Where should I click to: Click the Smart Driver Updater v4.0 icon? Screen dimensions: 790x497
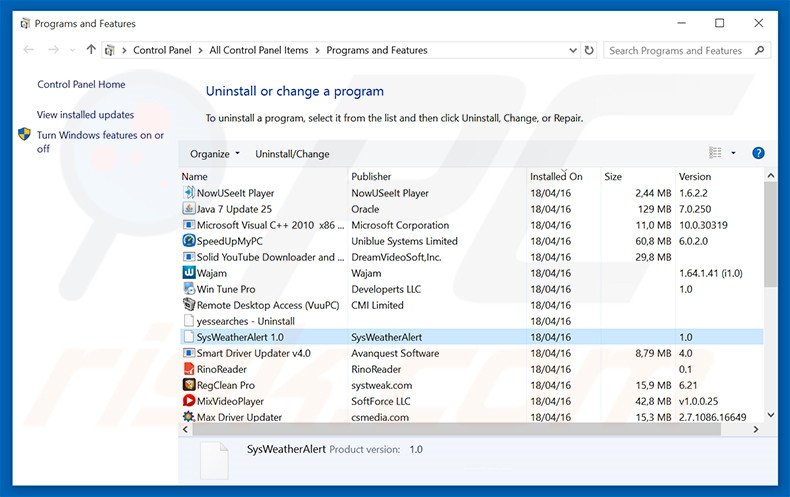pyautogui.click(x=188, y=353)
